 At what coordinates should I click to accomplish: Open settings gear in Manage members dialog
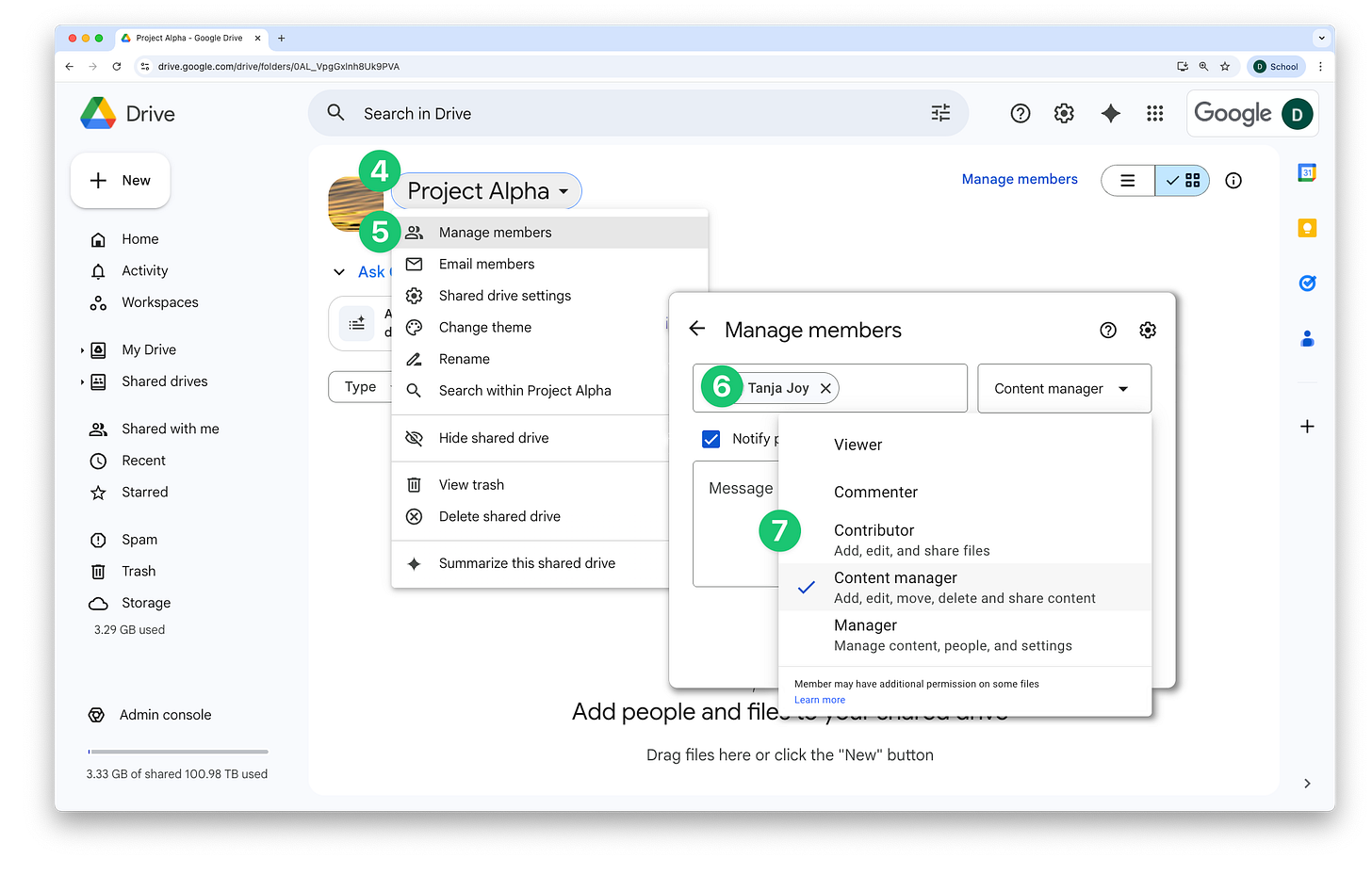pos(1148,330)
